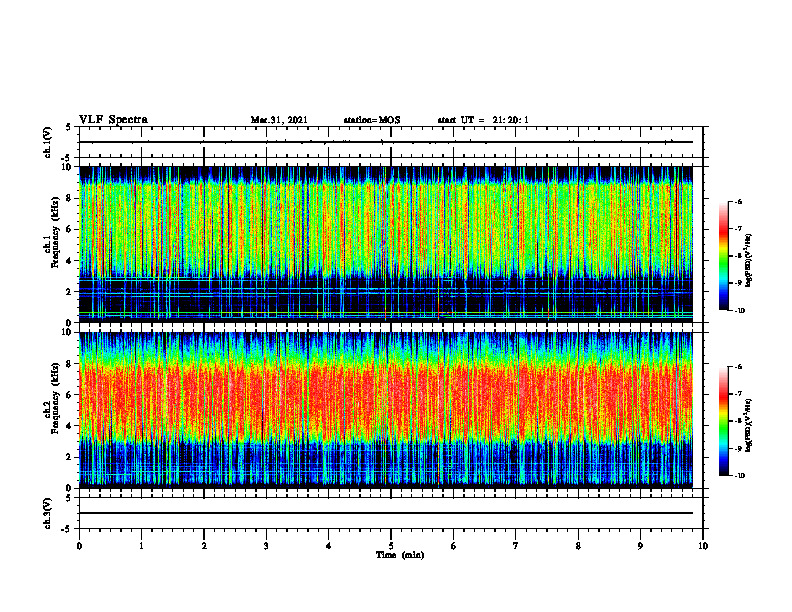The image size is (792, 612).
Task: Click the '5' tick label of ch.1(V) axis
Action: tap(68, 127)
